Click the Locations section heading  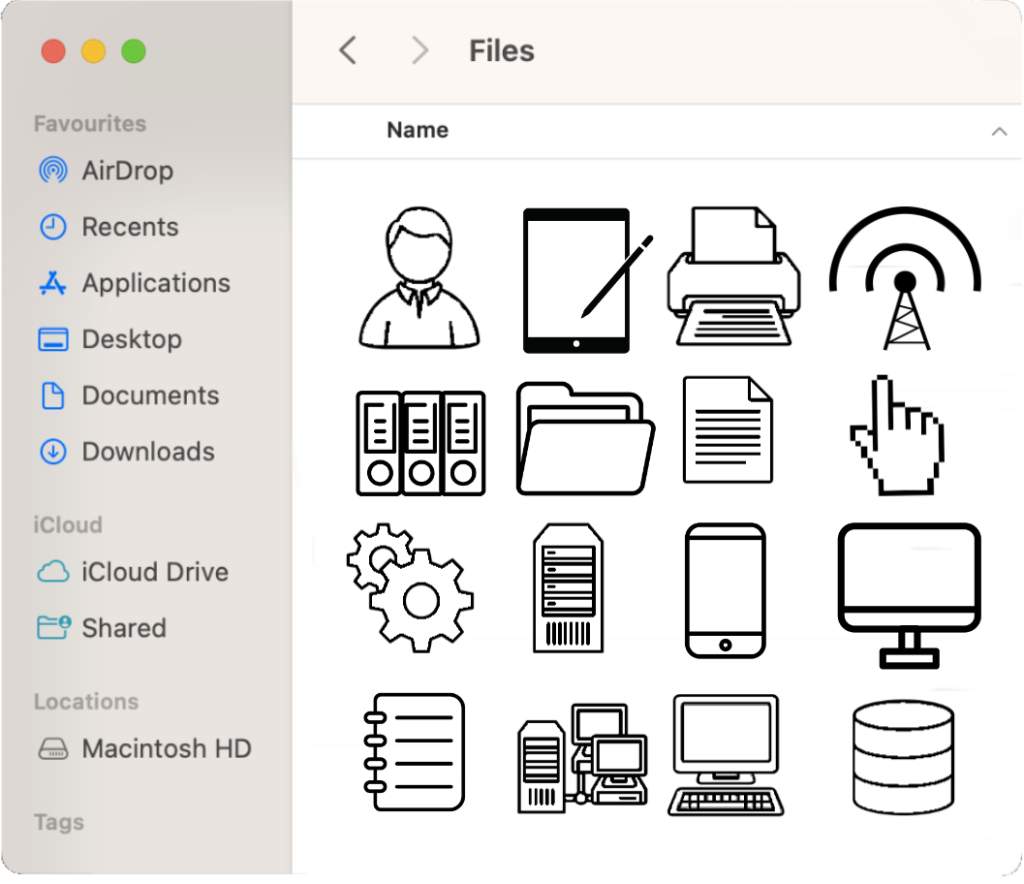click(86, 702)
